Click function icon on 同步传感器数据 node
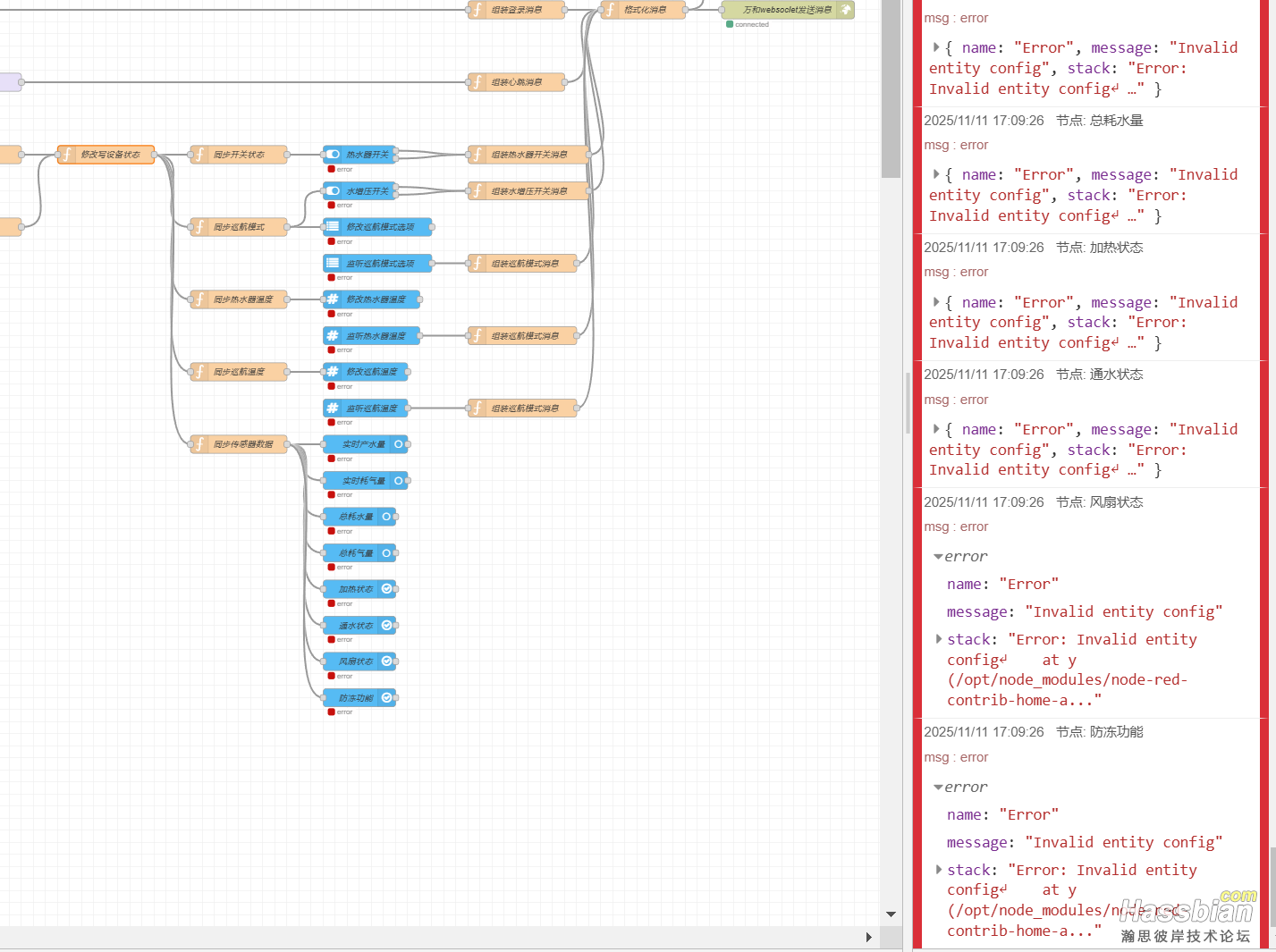The image size is (1276, 952). [200, 444]
